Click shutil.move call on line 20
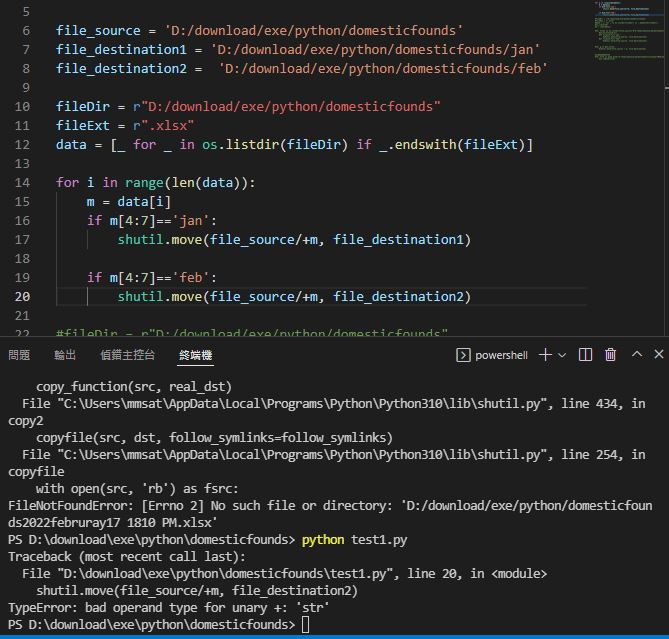 point(294,296)
